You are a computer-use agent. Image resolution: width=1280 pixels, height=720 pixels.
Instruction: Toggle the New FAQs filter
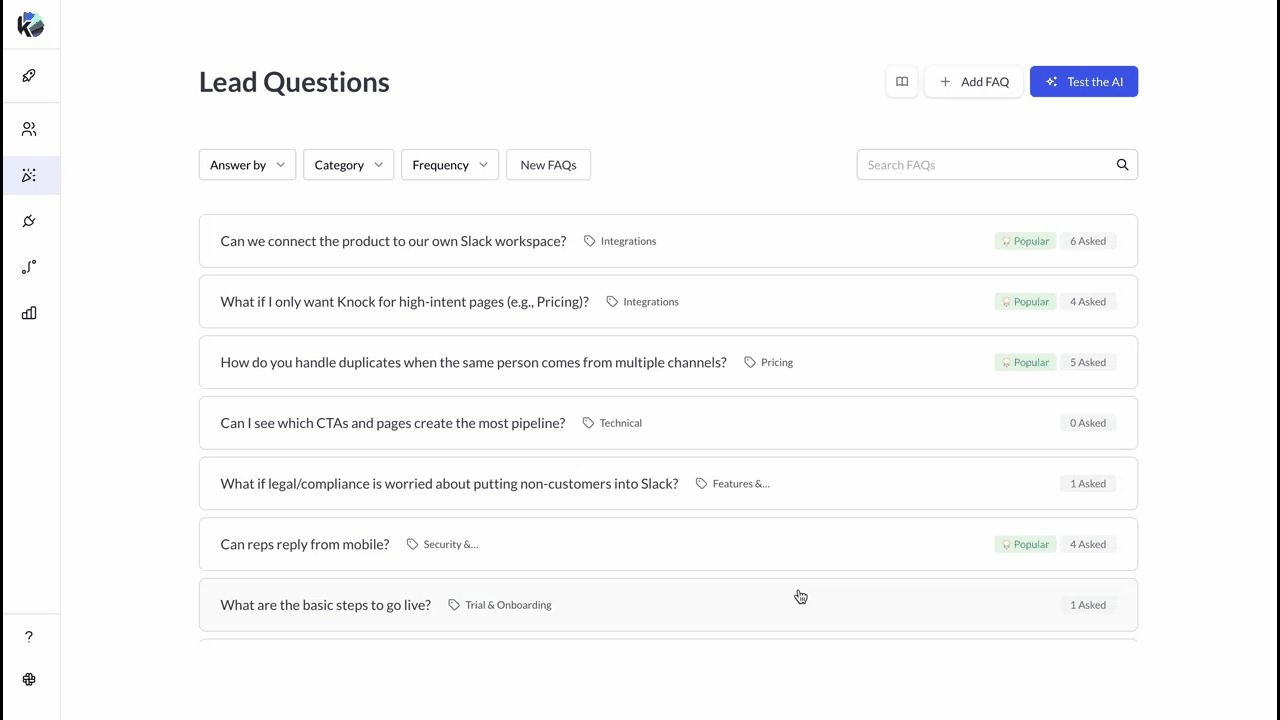pos(548,165)
